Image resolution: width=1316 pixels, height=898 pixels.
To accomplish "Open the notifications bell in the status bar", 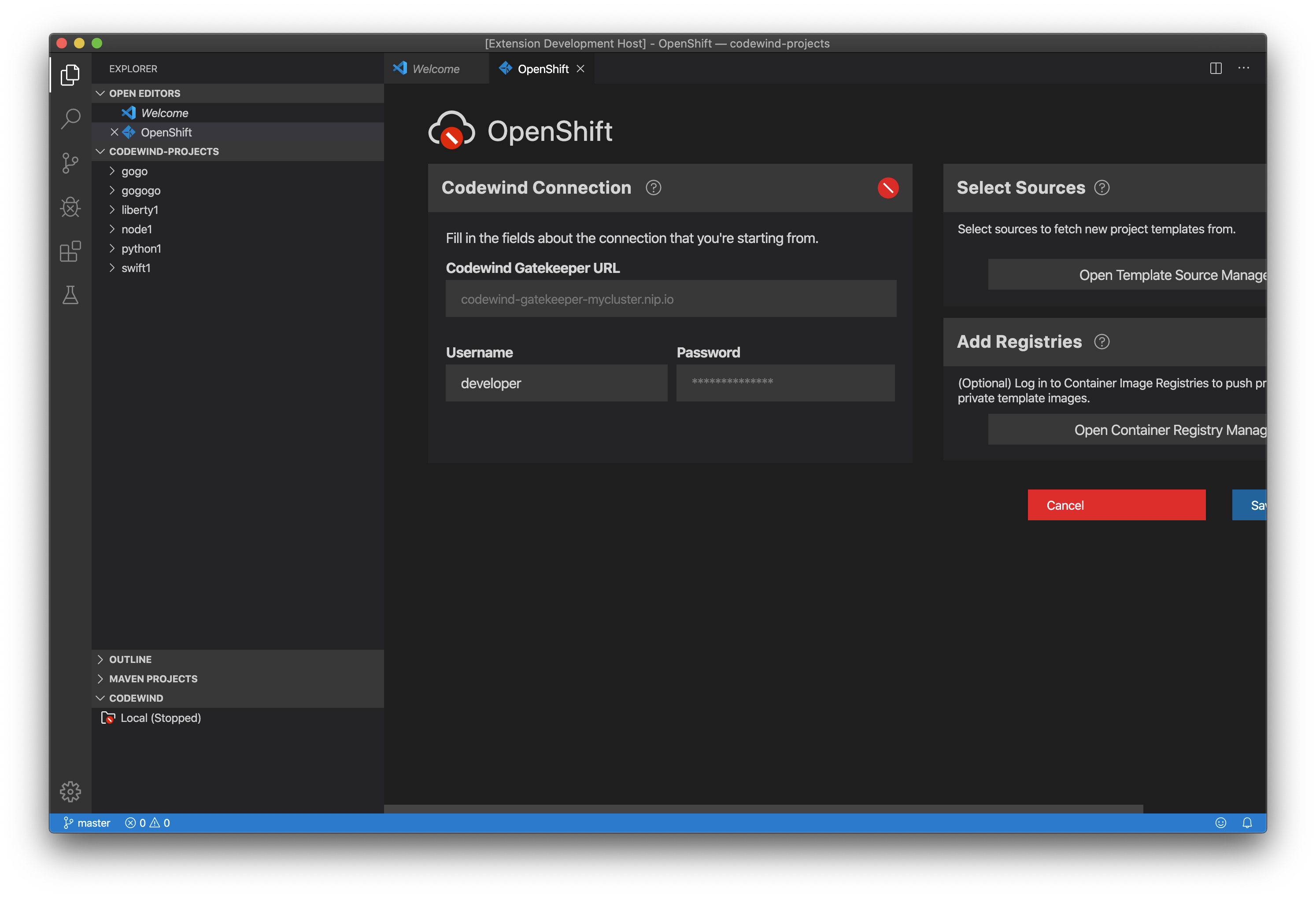I will point(1247,822).
